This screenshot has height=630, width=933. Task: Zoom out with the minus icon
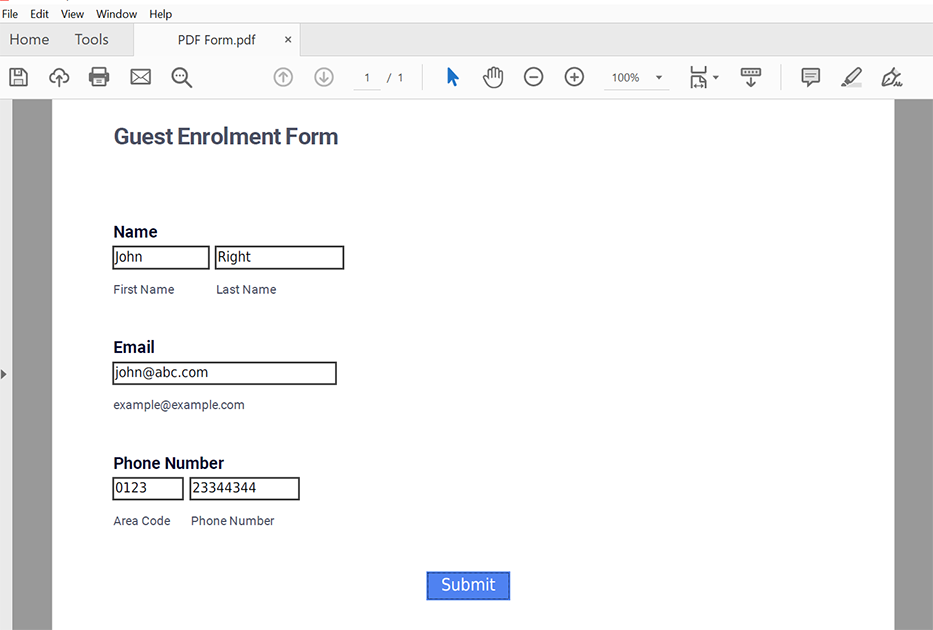coord(534,77)
